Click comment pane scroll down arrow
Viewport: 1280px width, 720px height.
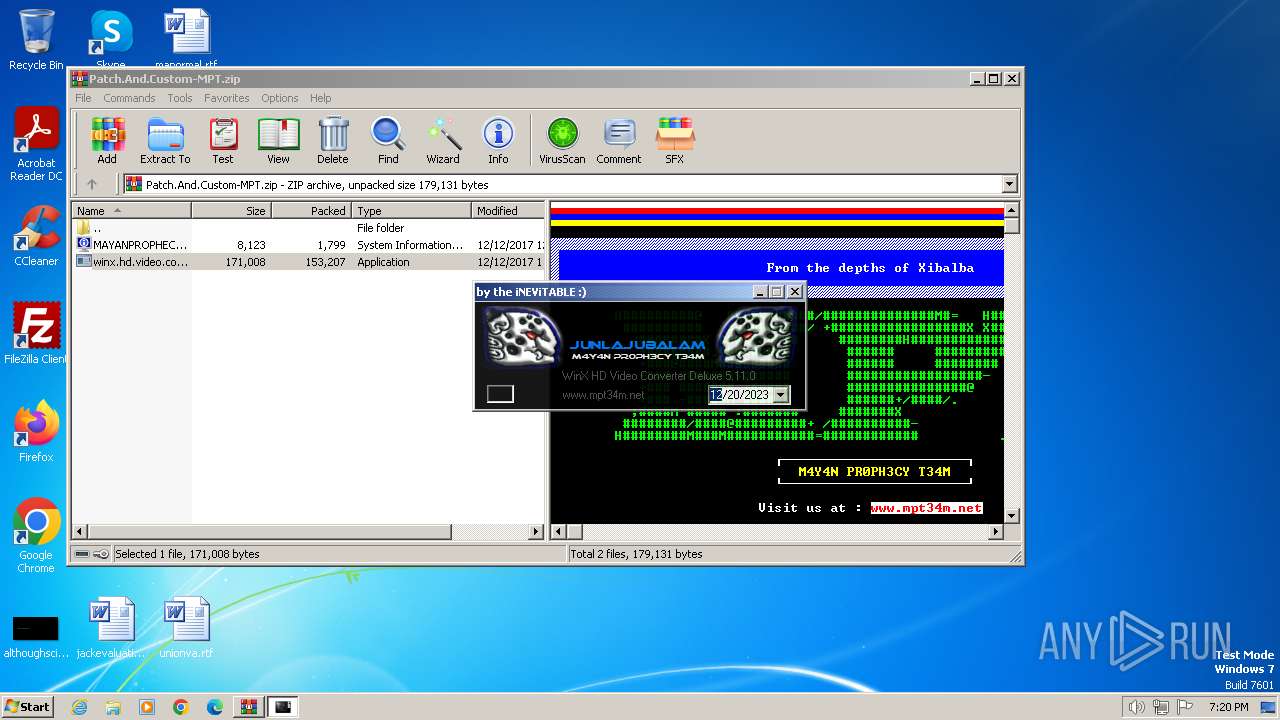click(1011, 516)
